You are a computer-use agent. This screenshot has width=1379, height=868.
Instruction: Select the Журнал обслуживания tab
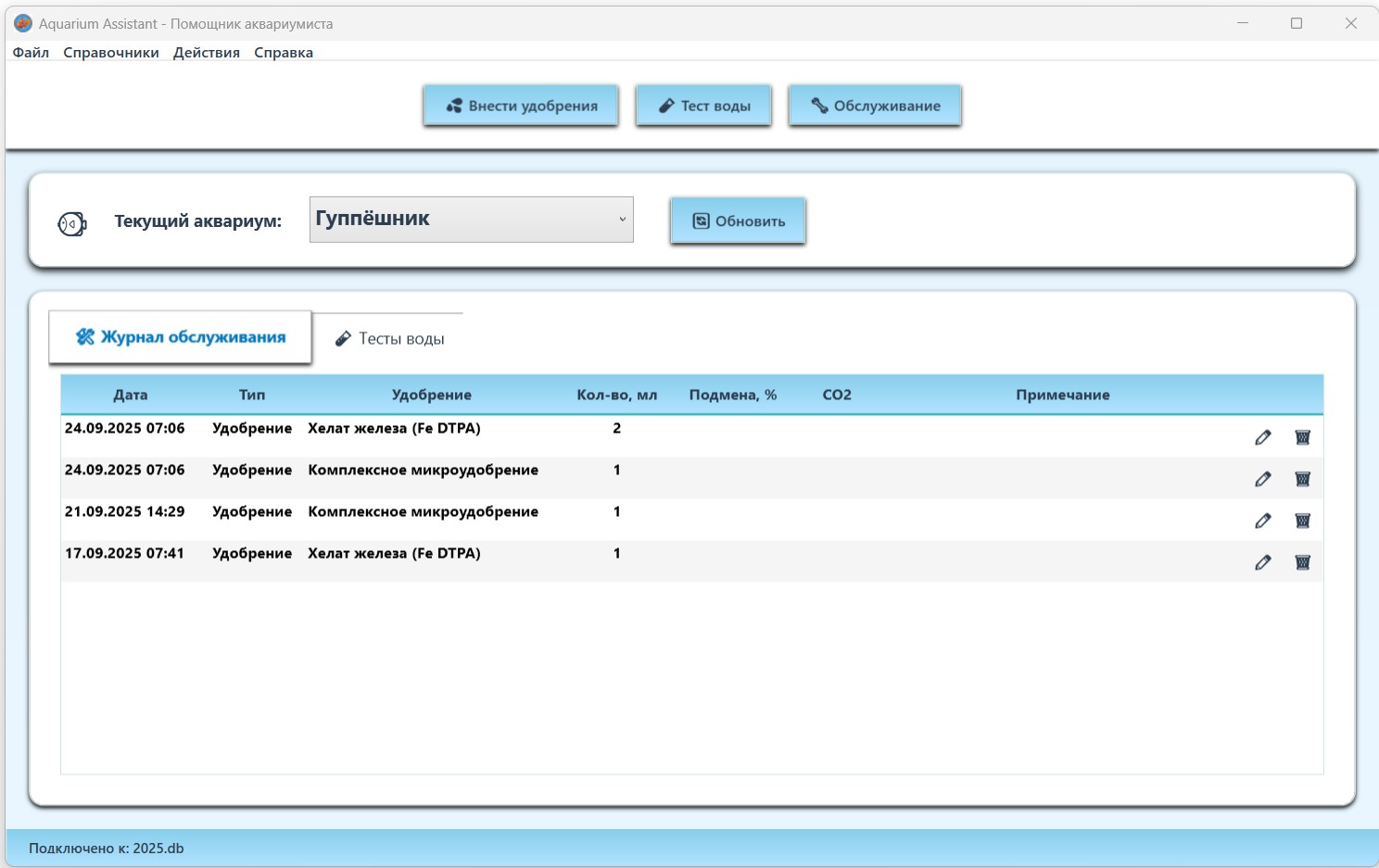181,337
